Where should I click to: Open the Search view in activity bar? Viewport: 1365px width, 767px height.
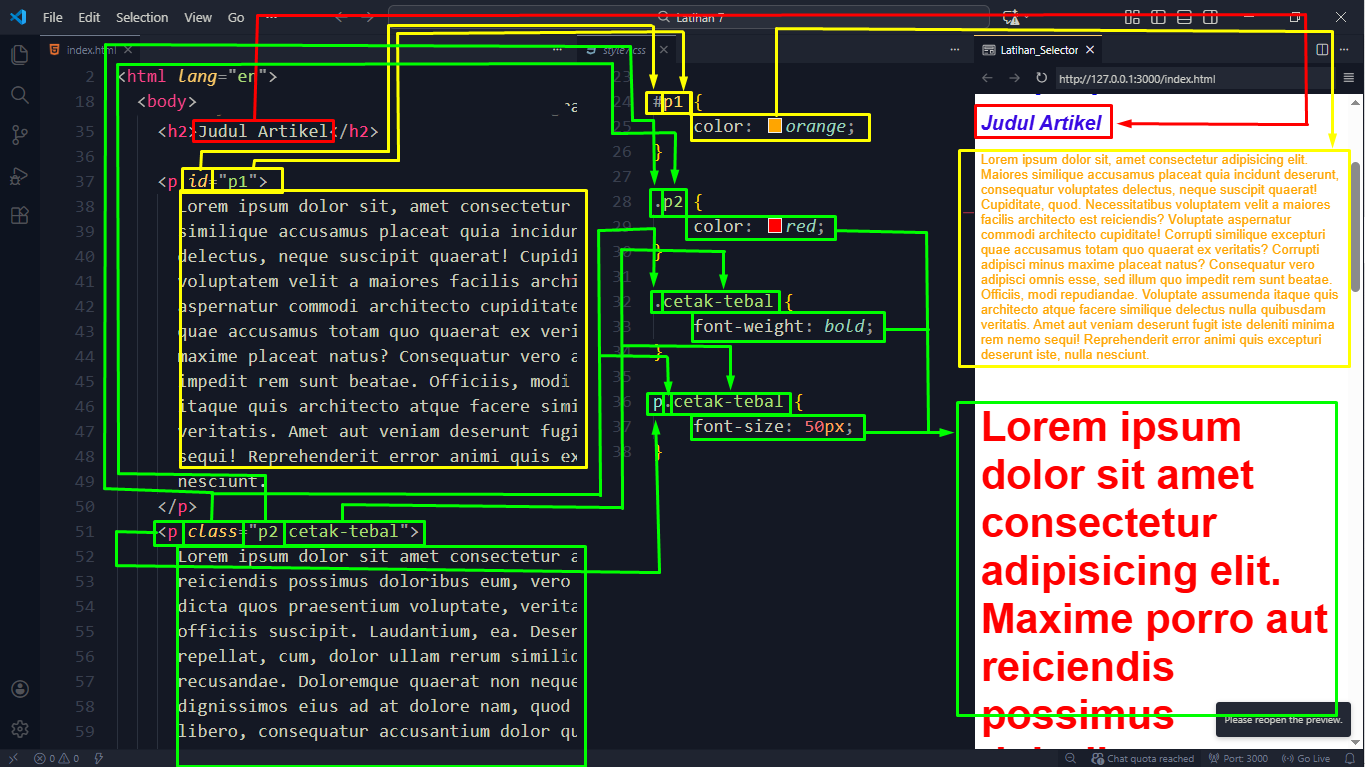(x=19, y=95)
